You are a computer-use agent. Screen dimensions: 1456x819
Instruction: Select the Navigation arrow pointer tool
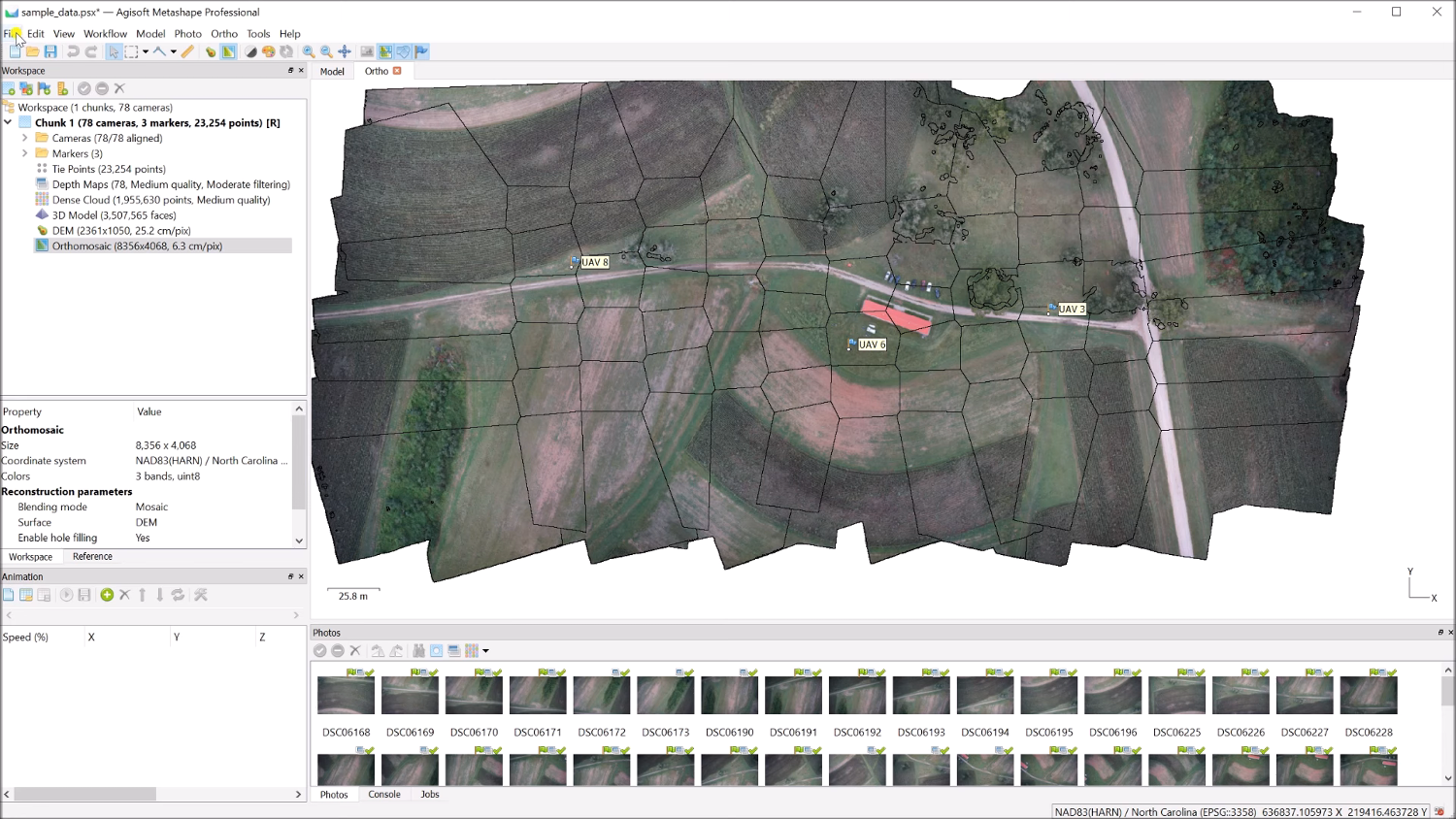(x=114, y=52)
